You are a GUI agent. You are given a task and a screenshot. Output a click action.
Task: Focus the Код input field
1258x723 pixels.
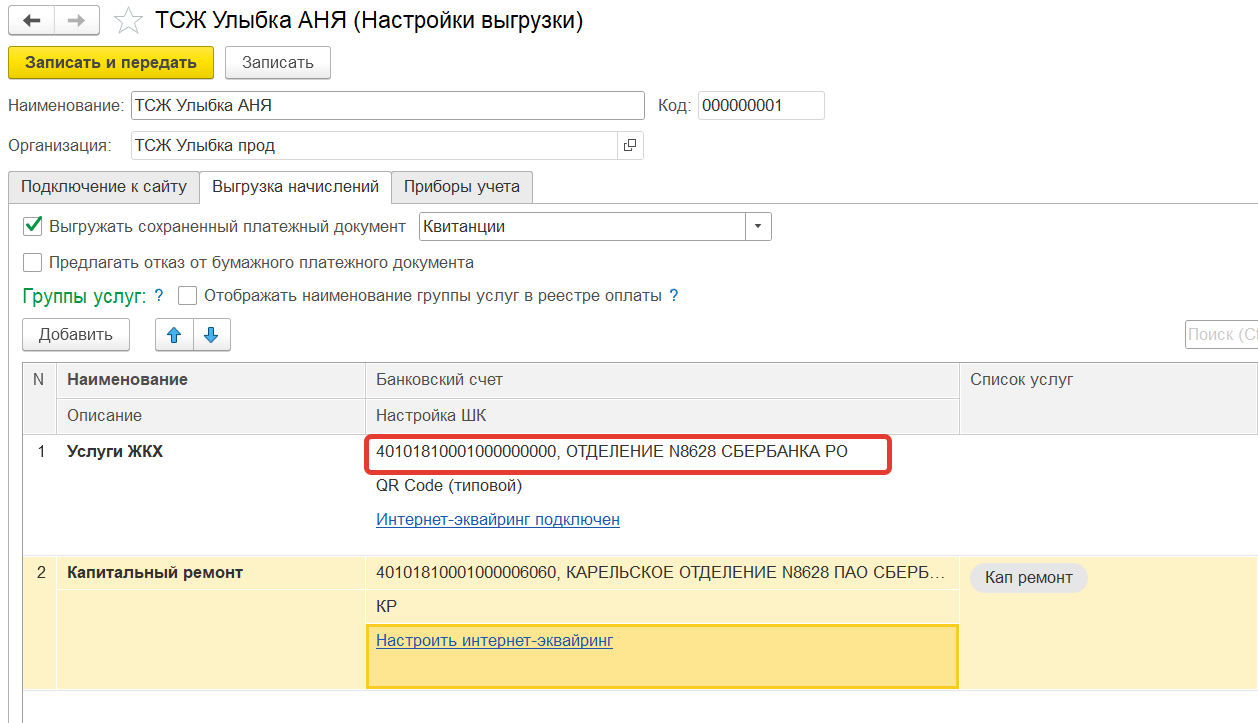(x=761, y=106)
